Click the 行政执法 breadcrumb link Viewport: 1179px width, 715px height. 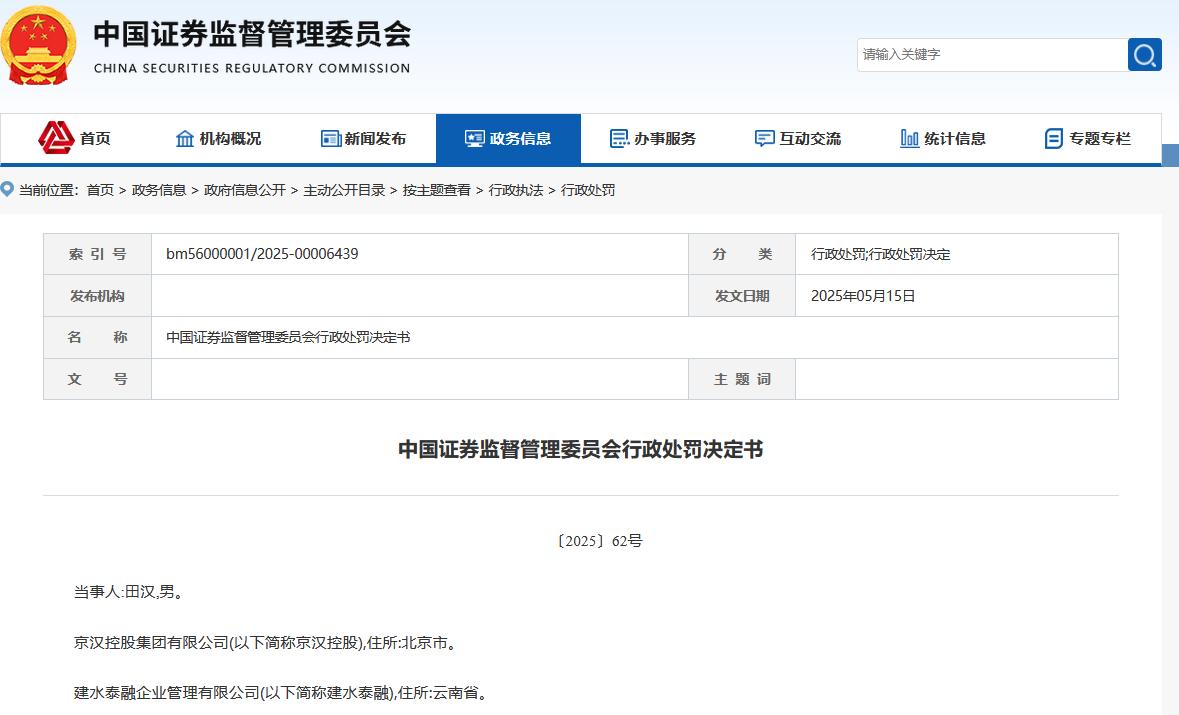[516, 190]
